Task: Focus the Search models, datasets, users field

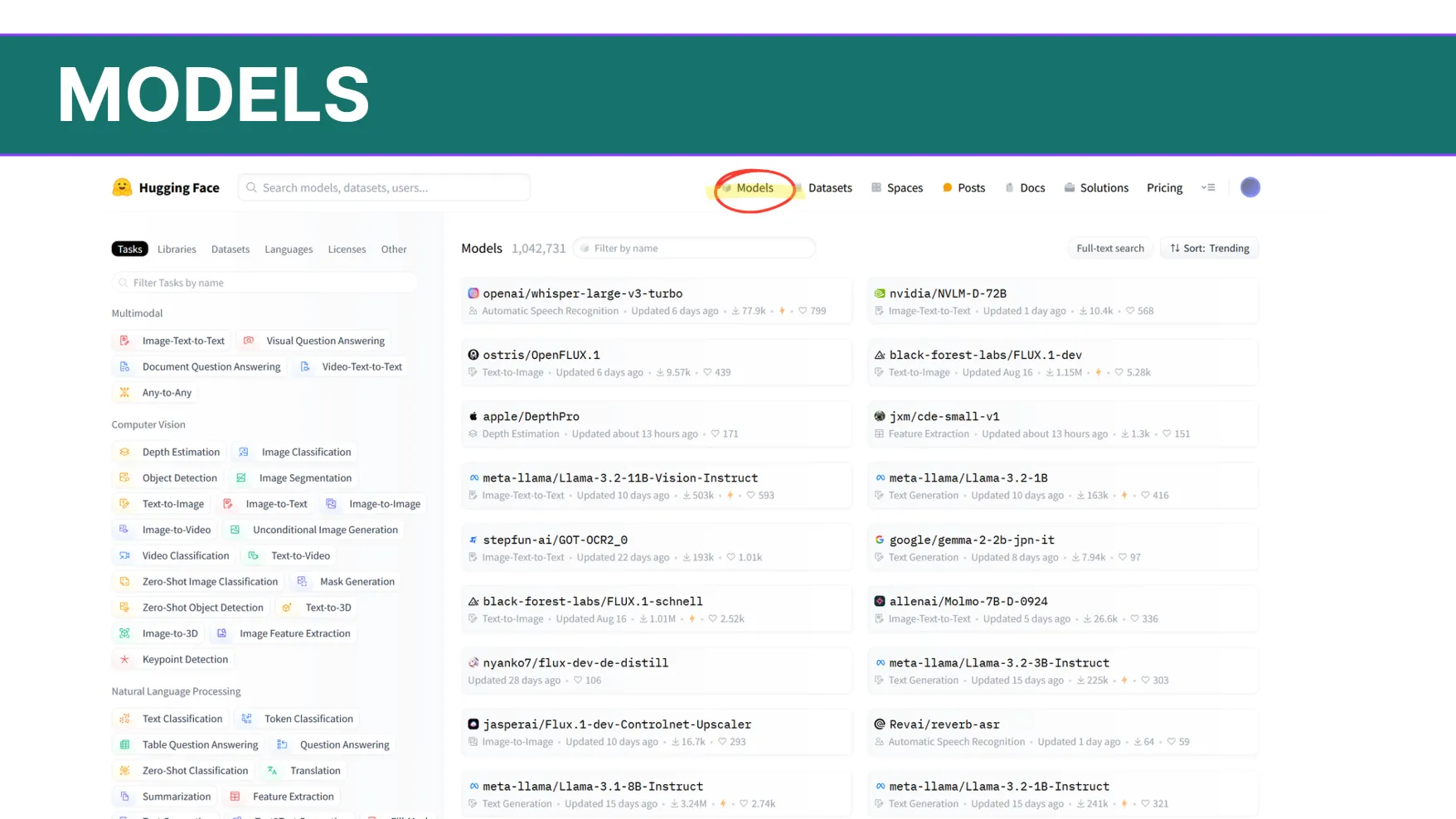Action: [384, 187]
